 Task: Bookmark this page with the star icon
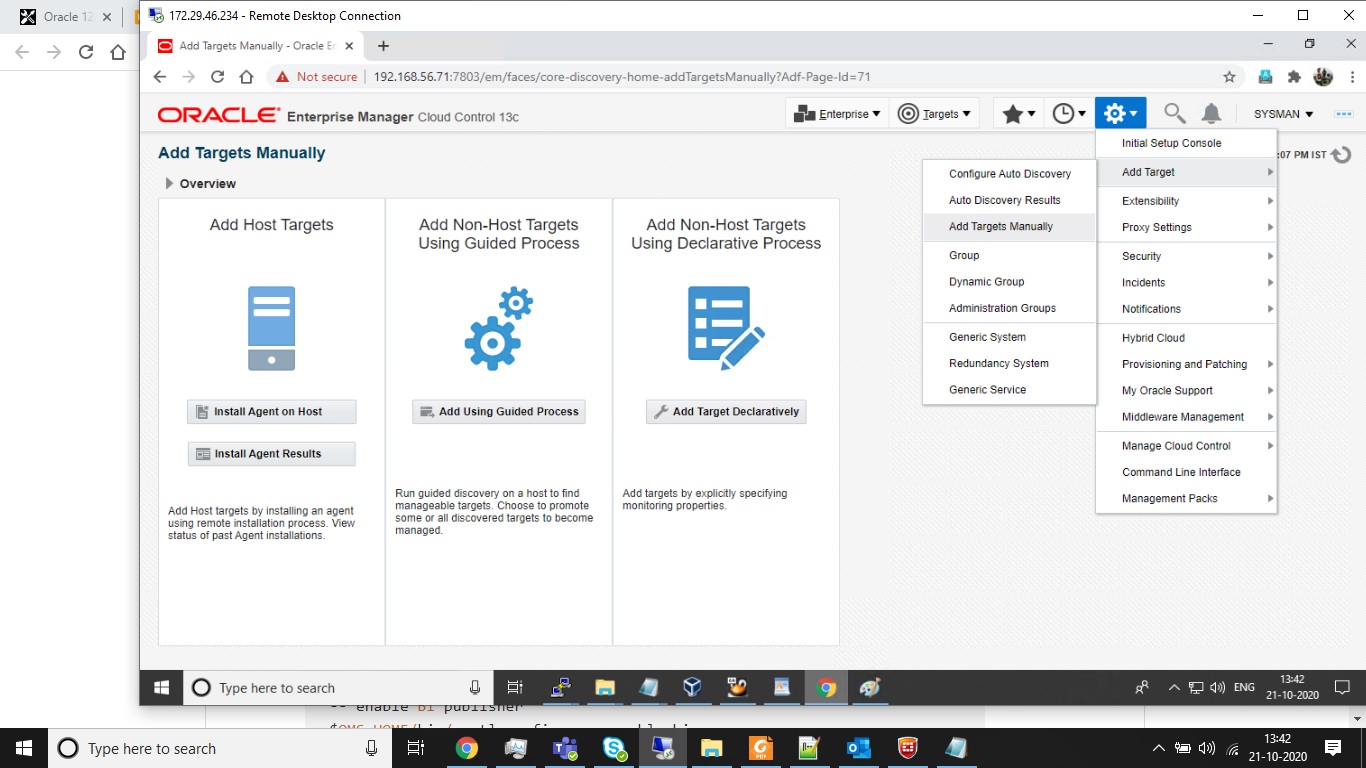click(x=1229, y=77)
